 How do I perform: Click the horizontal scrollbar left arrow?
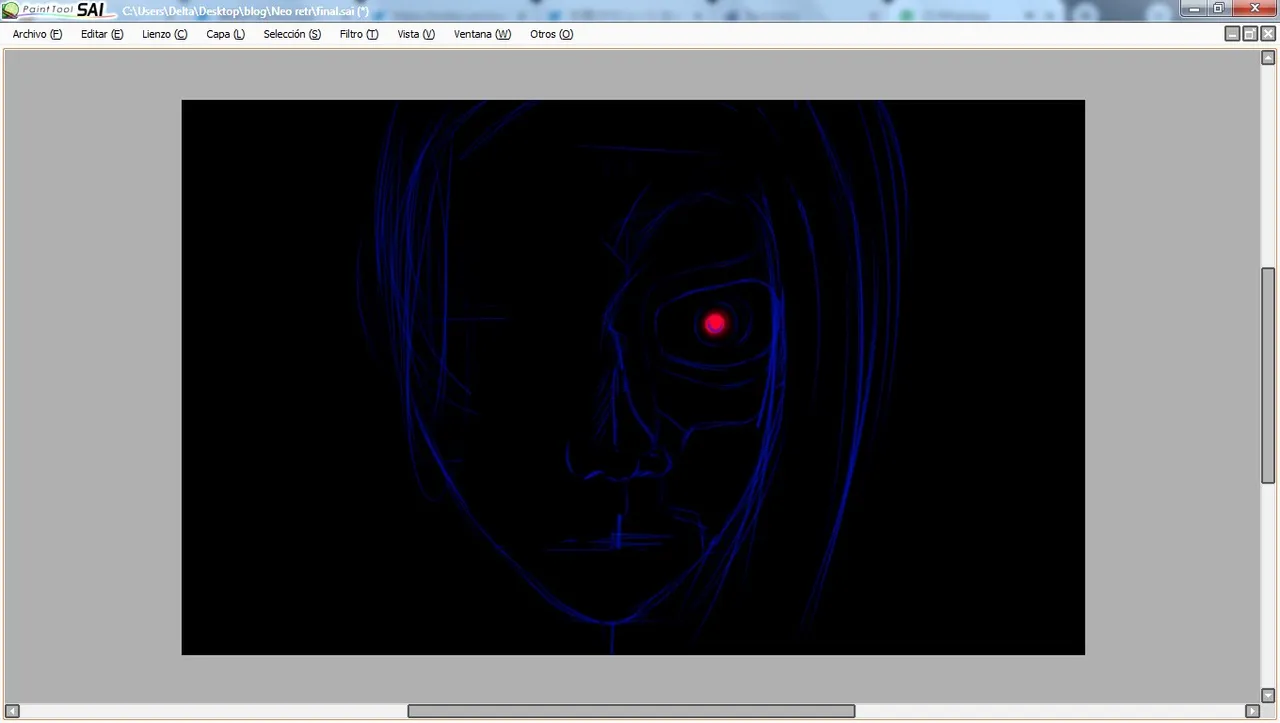pyautogui.click(x=13, y=711)
